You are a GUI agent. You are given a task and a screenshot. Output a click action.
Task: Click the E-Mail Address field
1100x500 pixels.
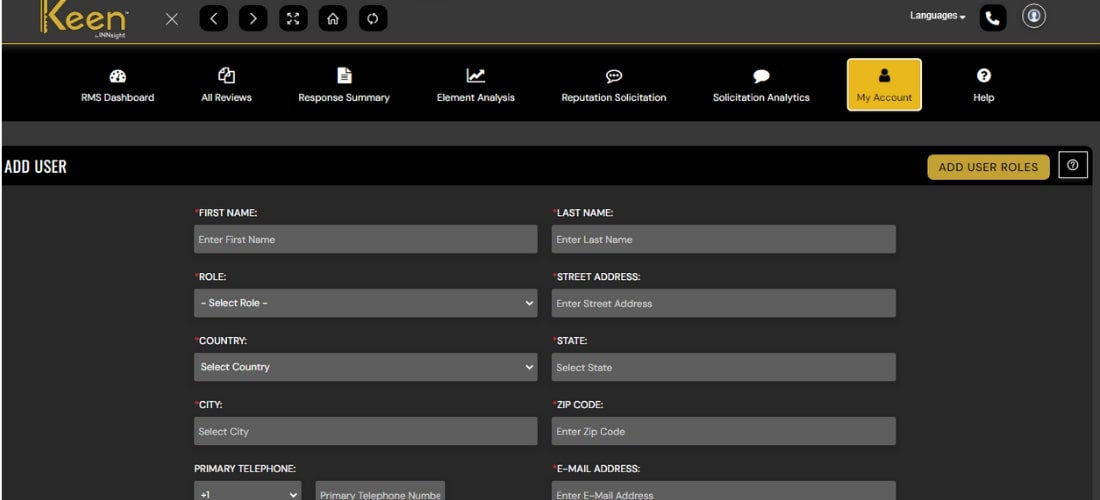(x=723, y=491)
